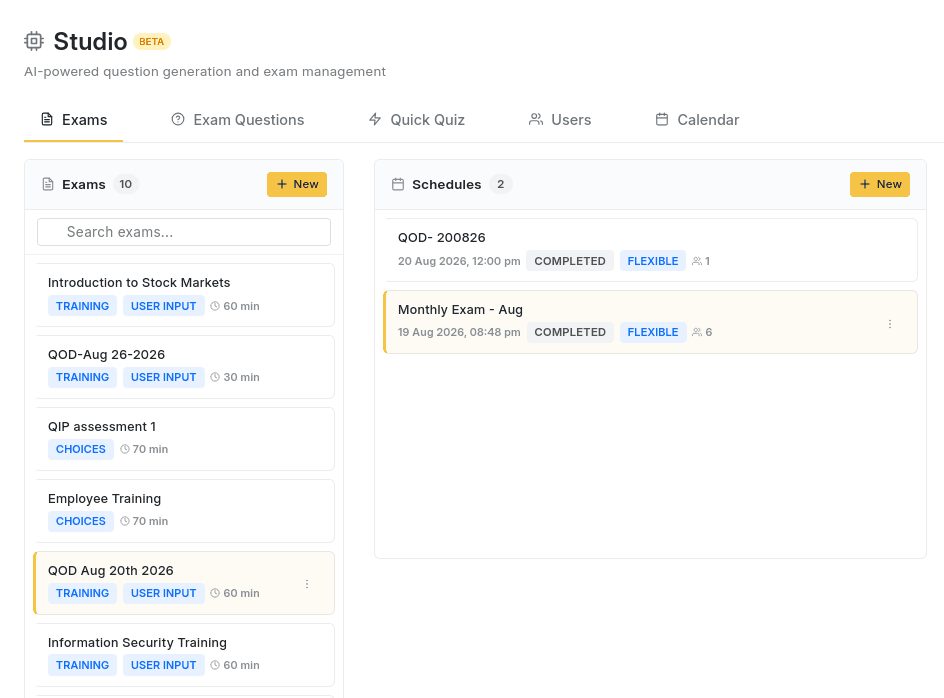
Task: Click TRAINING tag on Introduction to Stock Markets
Action: point(82,306)
